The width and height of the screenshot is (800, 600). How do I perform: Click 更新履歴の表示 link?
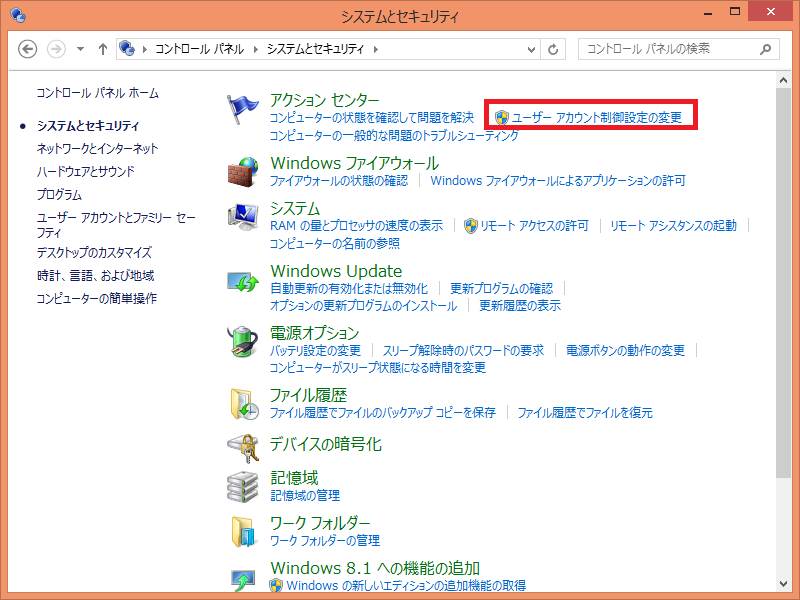pyautogui.click(x=520, y=306)
